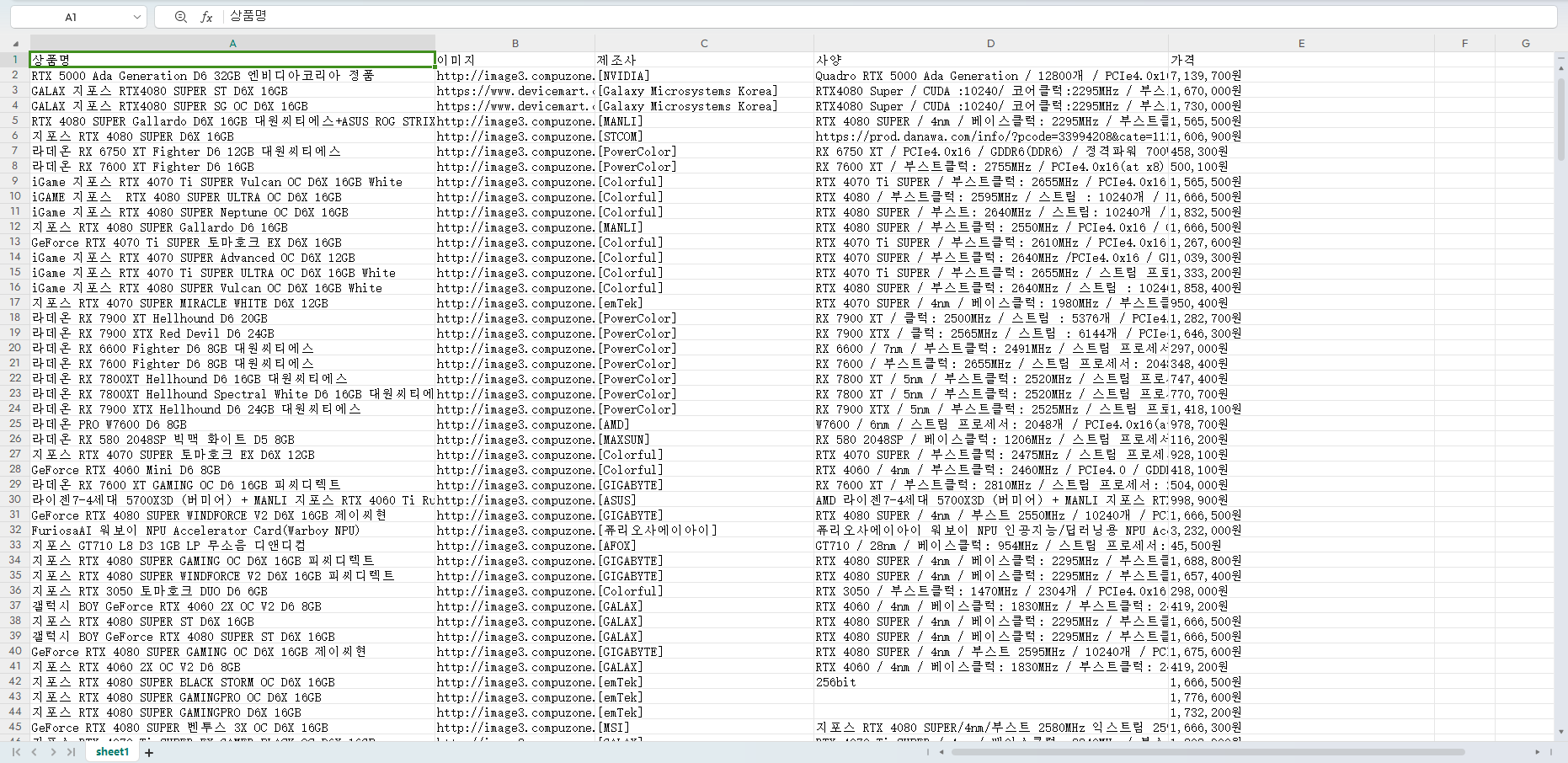Select price cell 1,776,600원
Image resolution: width=1568 pixels, height=763 pixels.
coord(1301,696)
